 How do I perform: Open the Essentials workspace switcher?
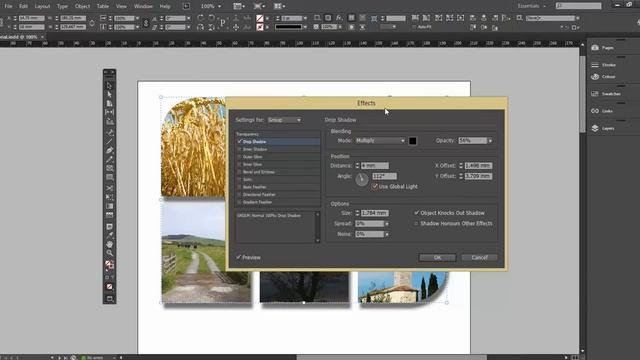531,6
